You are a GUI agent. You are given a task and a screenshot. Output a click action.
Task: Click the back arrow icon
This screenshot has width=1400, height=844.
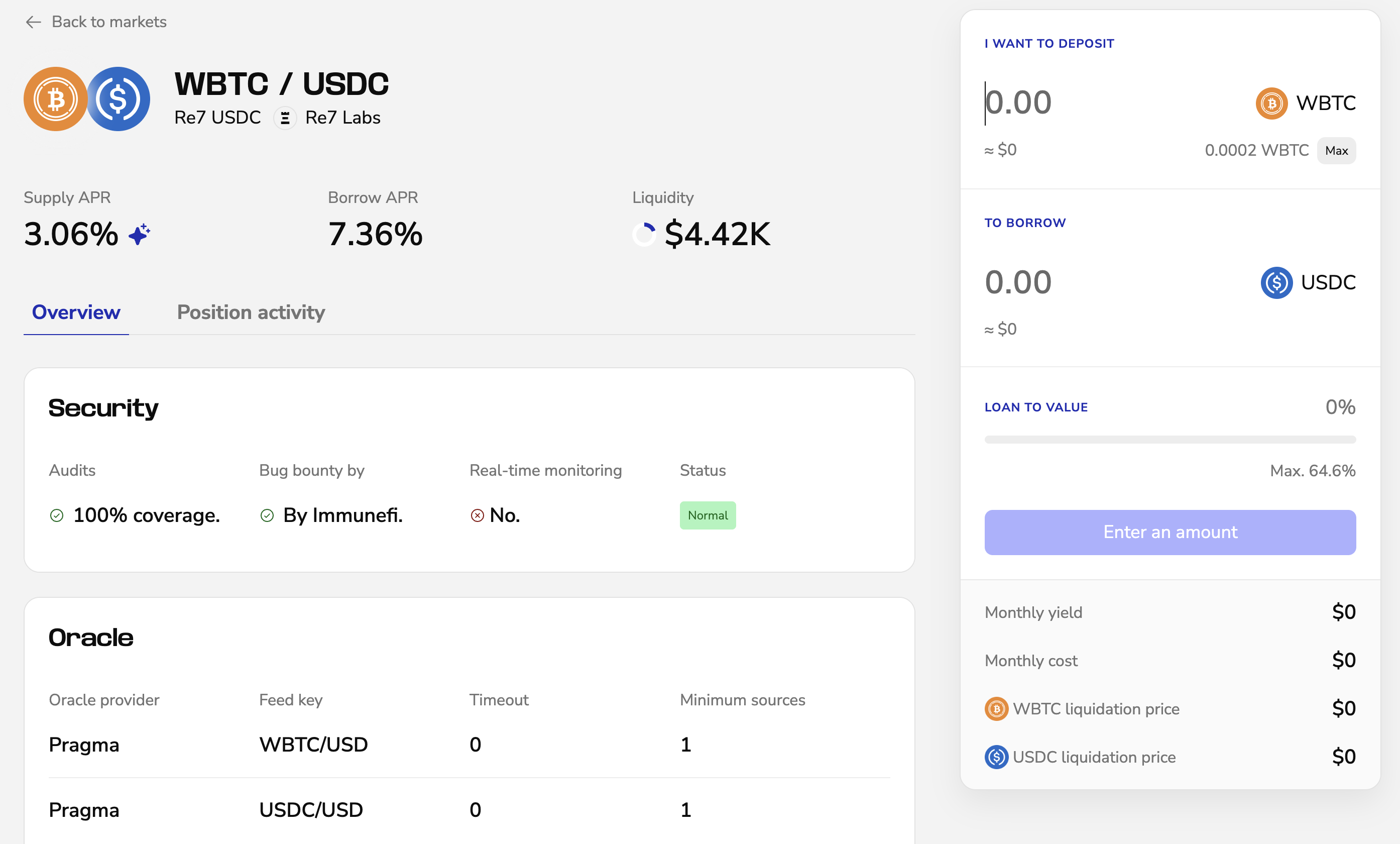[x=34, y=22]
